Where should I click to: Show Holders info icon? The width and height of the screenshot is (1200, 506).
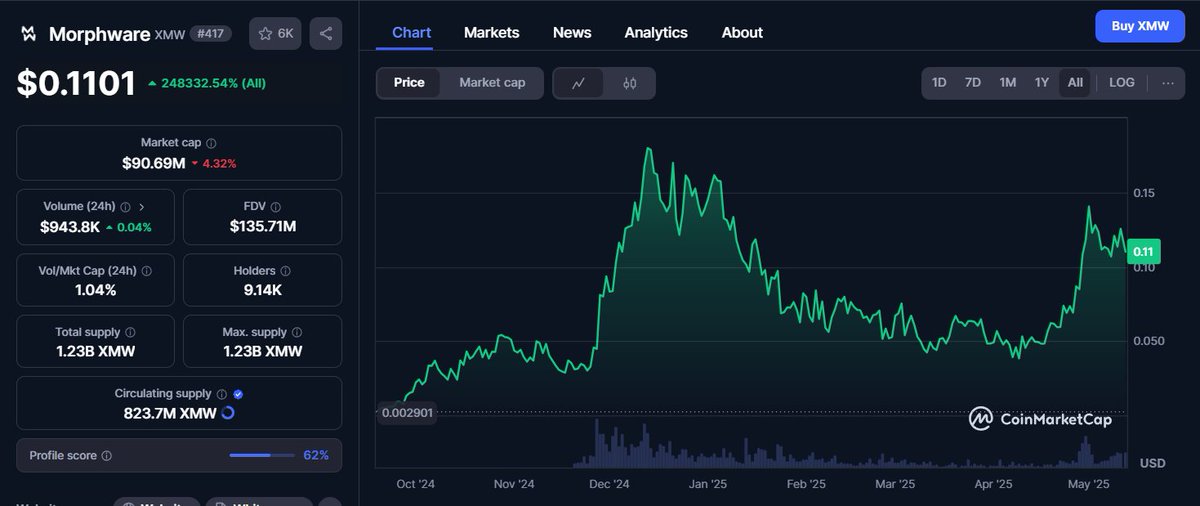coord(286,271)
